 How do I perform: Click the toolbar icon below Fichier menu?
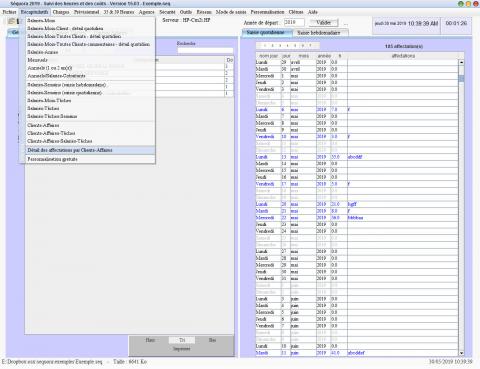(11, 21)
